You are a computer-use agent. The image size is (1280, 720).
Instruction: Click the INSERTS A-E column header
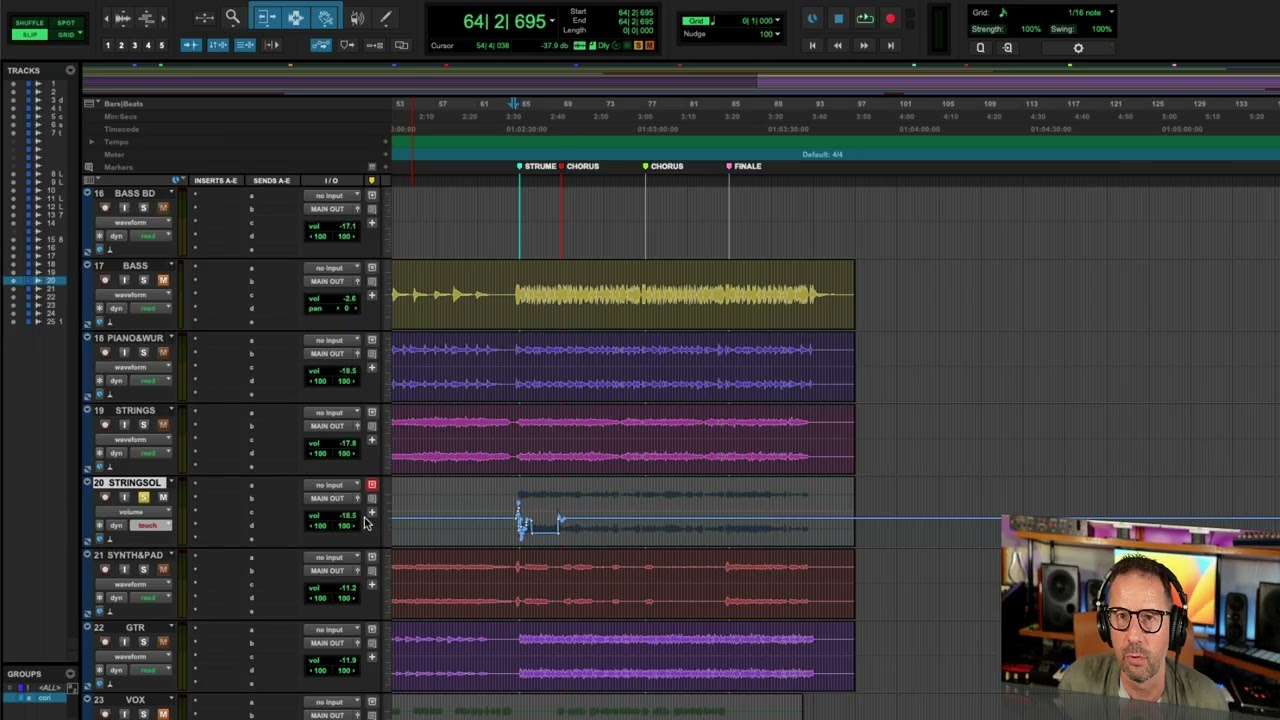[x=216, y=181]
